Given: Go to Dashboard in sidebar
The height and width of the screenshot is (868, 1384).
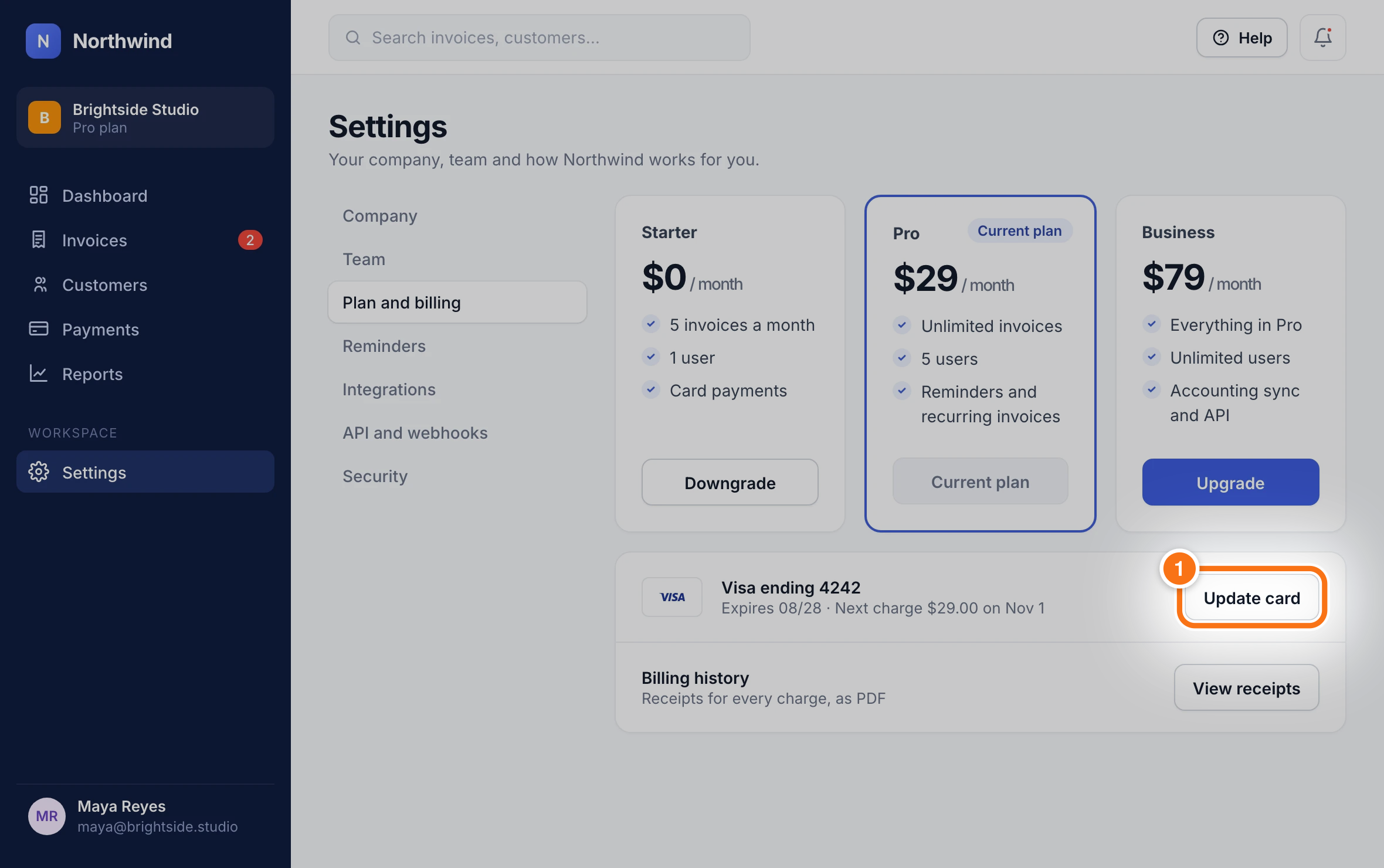Looking at the screenshot, I should click(145, 195).
